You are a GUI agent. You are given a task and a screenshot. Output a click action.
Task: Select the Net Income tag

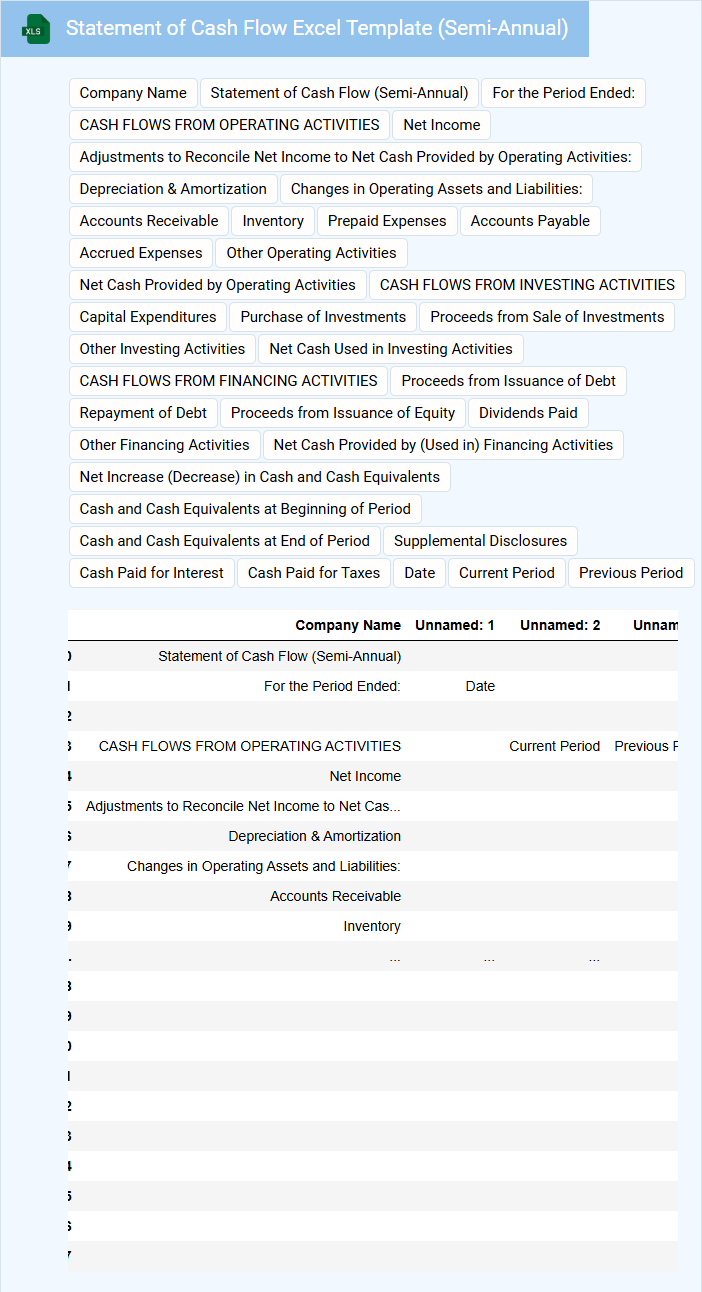(442, 125)
